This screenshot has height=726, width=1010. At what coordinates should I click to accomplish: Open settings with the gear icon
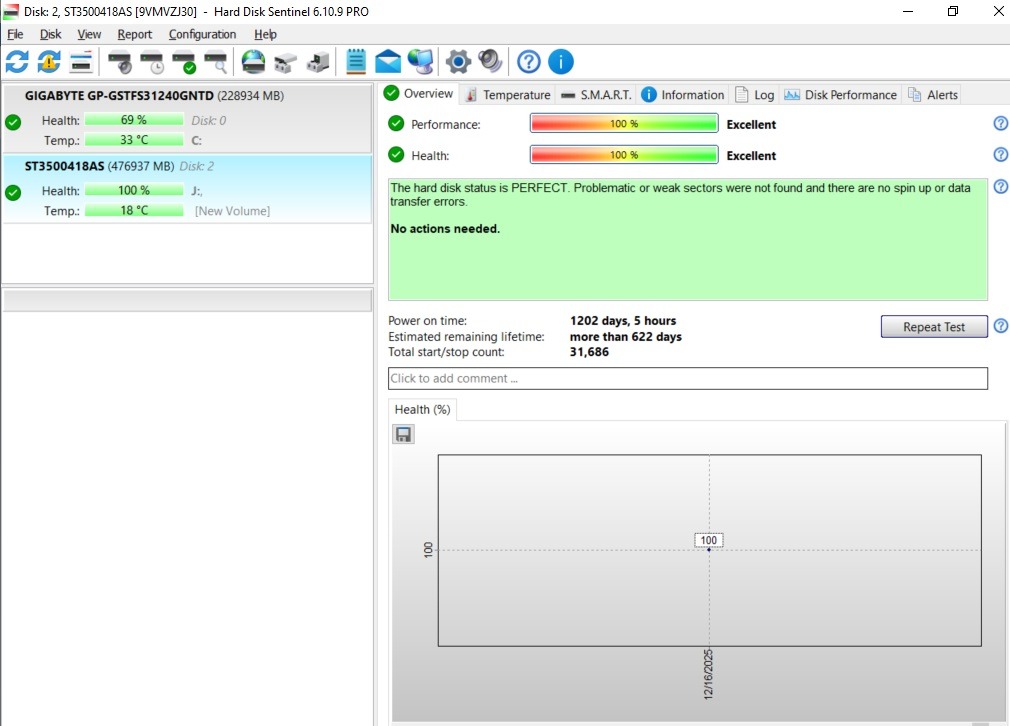point(458,62)
